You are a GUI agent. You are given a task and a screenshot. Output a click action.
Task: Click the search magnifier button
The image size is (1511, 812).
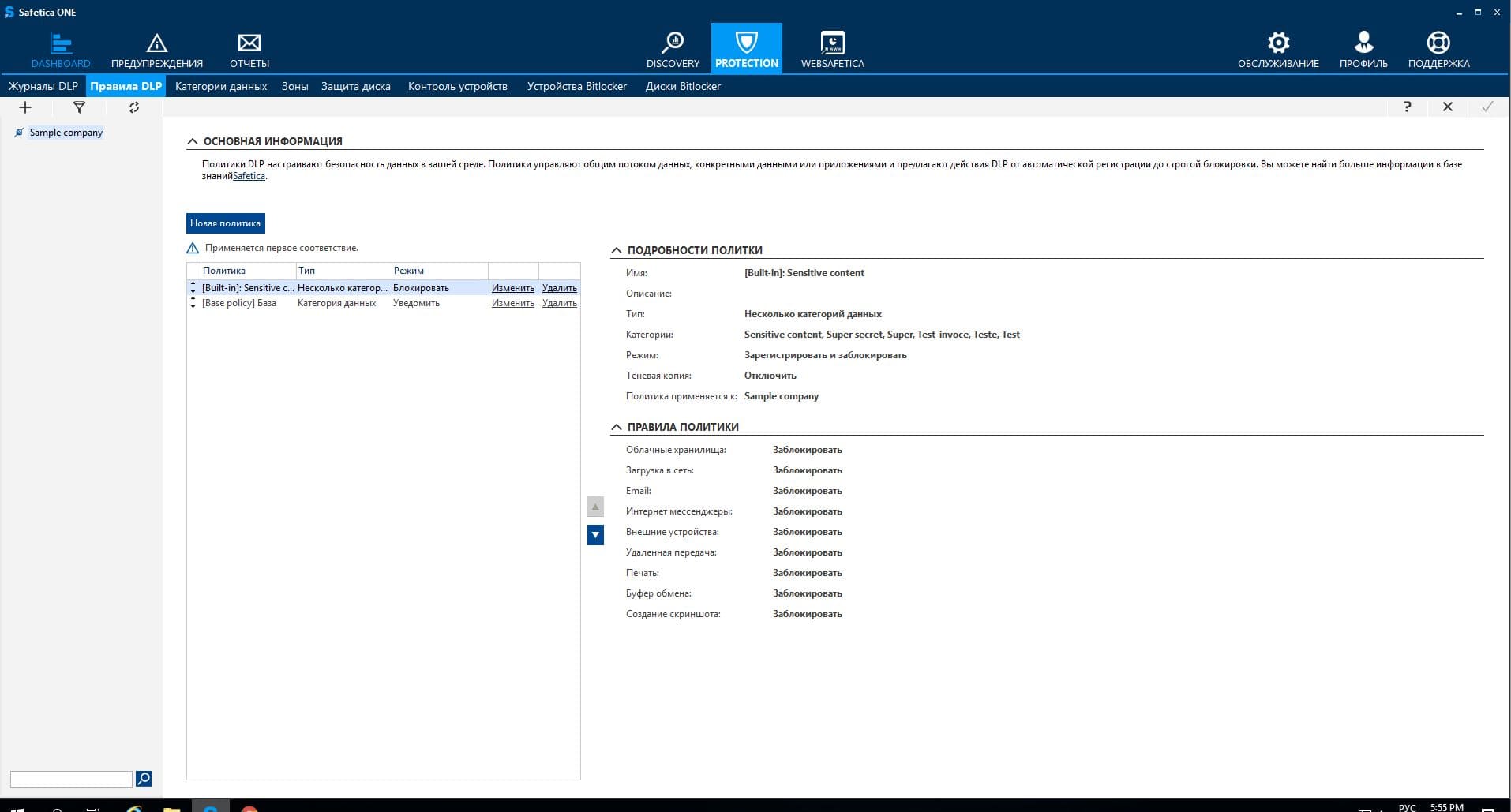tap(144, 779)
